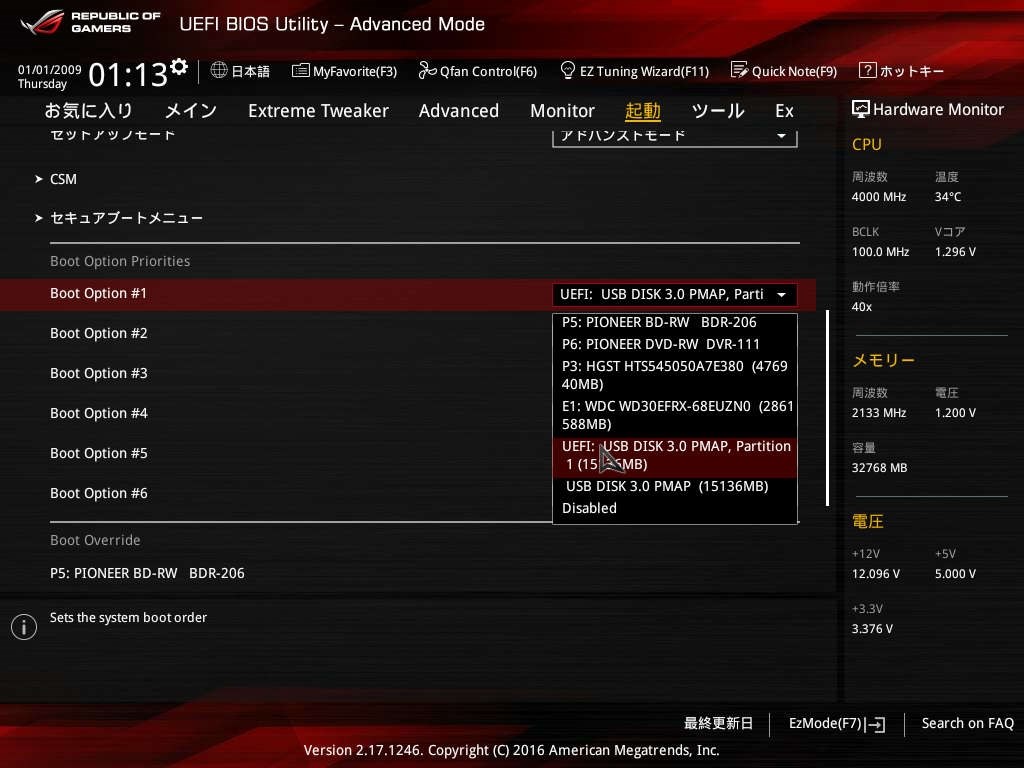Click the Search on FAQ link

(967, 723)
